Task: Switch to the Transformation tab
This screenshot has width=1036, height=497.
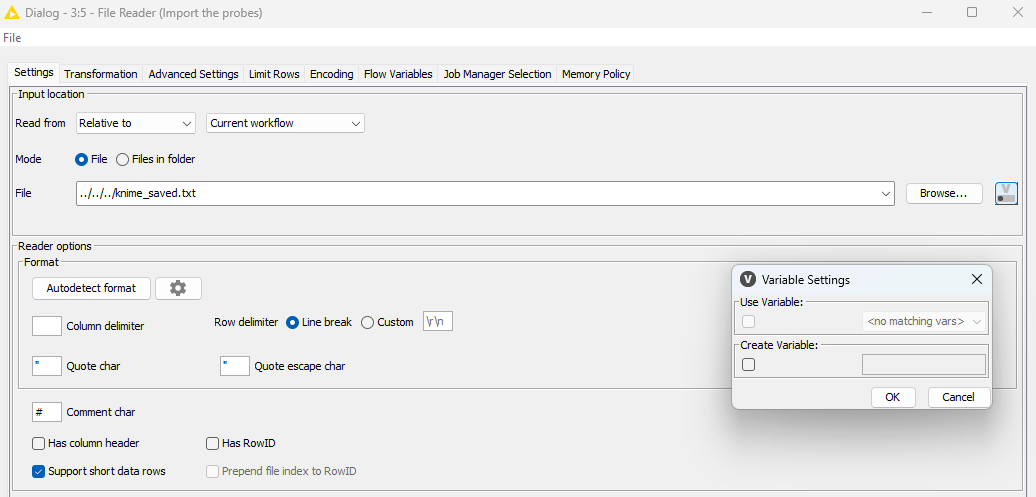Action: tap(101, 74)
